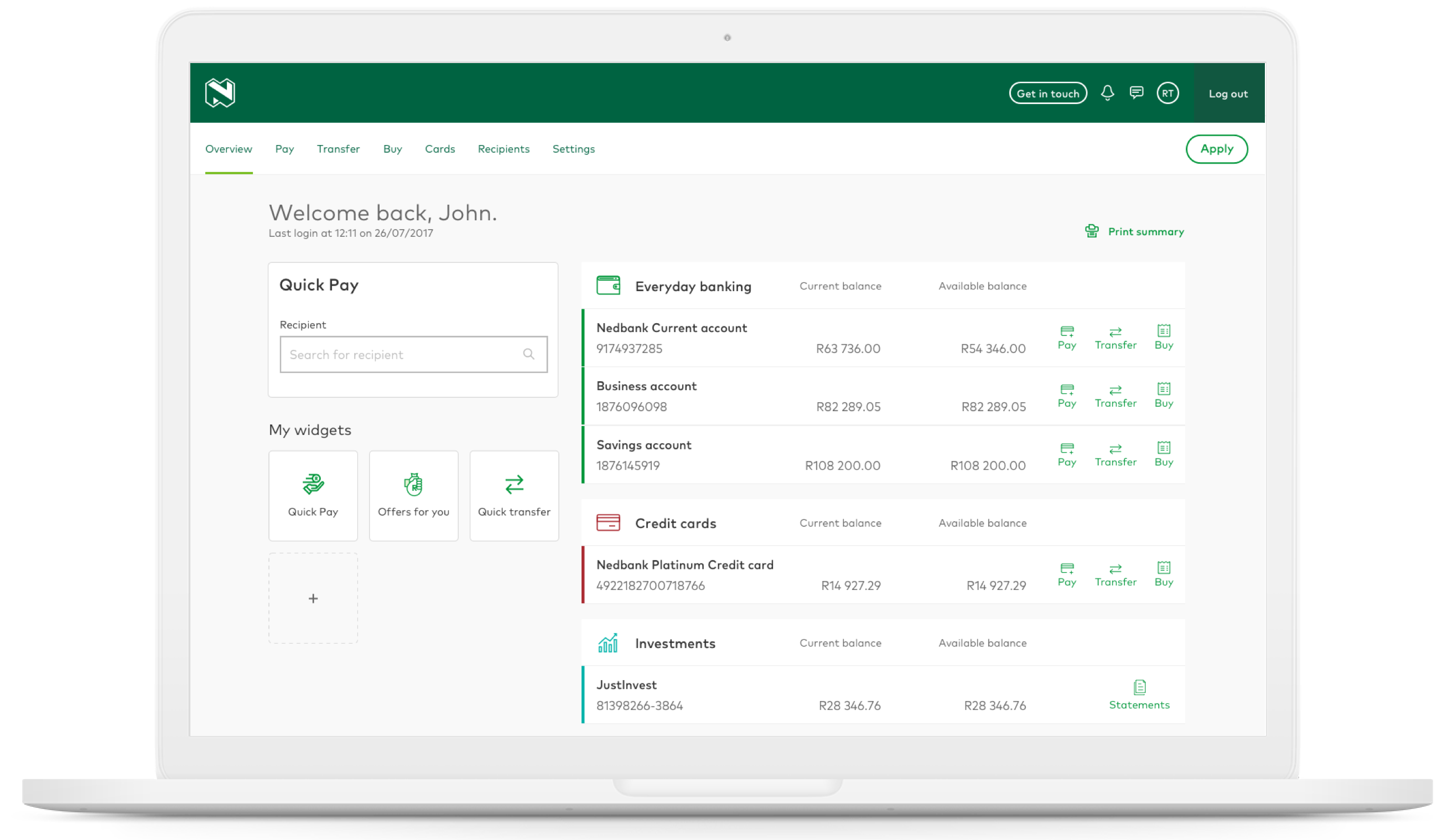Click the Transfer icon for Business account
This screenshot has width=1453, height=840.
[1115, 395]
